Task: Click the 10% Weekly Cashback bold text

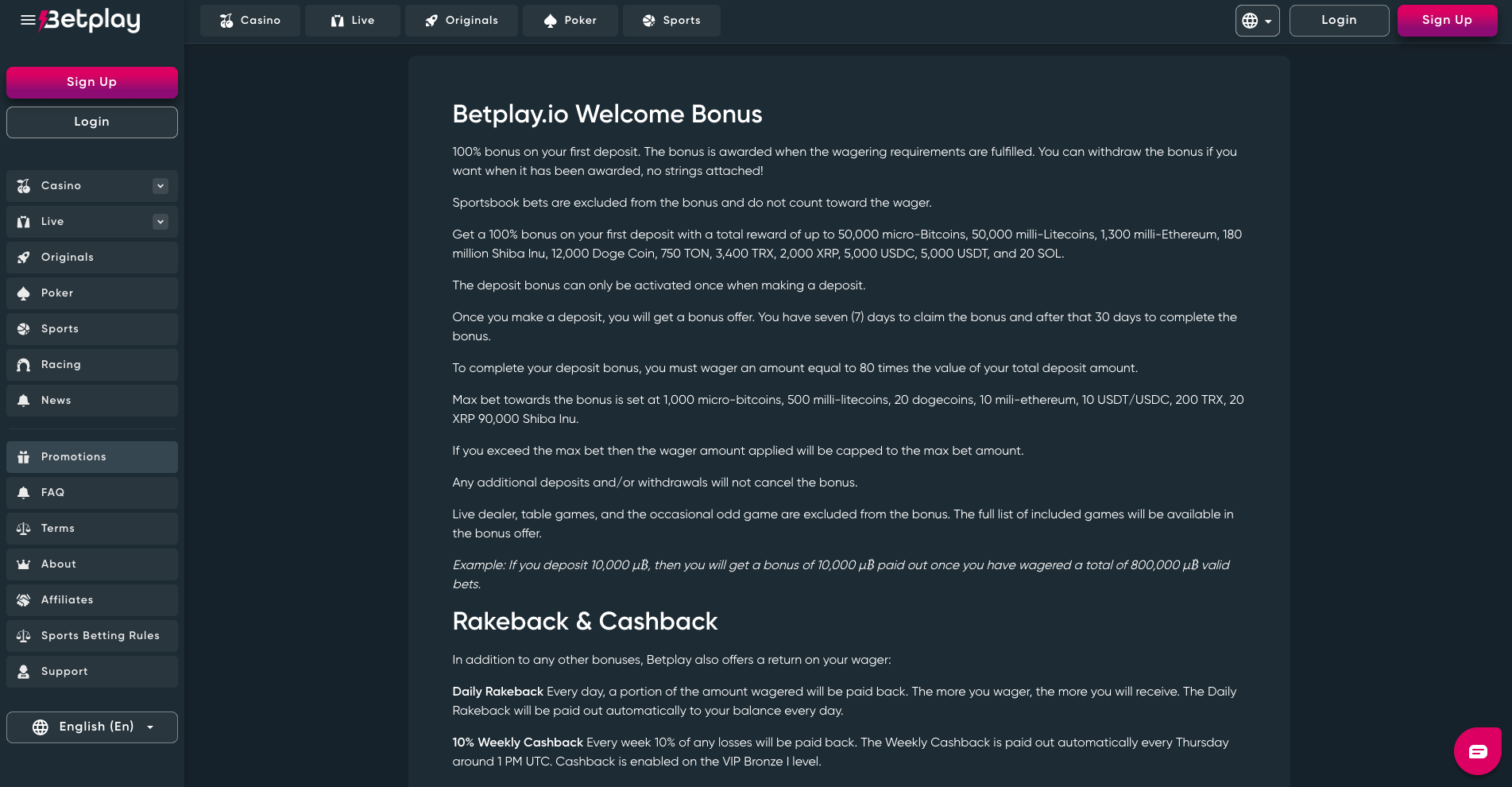Action: tap(518, 742)
